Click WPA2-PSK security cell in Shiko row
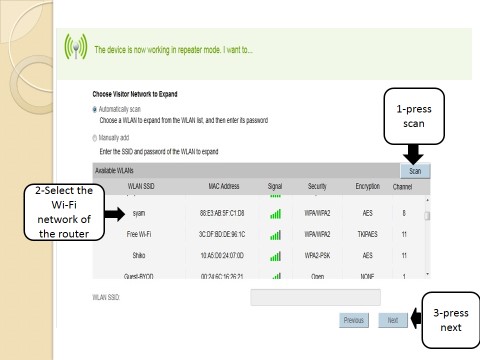480x360 pixels. (x=317, y=256)
